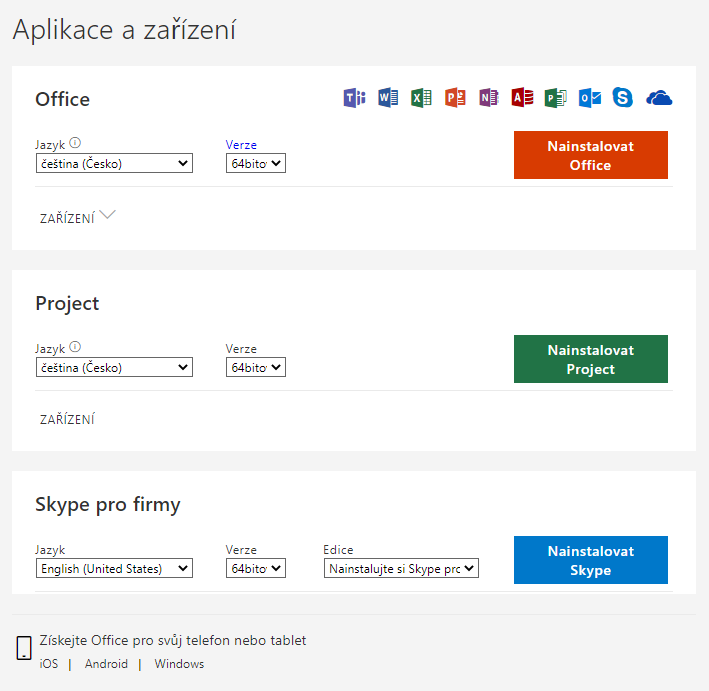Click the info icon next to Office Jazyk
709x691 pixels.
click(75, 143)
